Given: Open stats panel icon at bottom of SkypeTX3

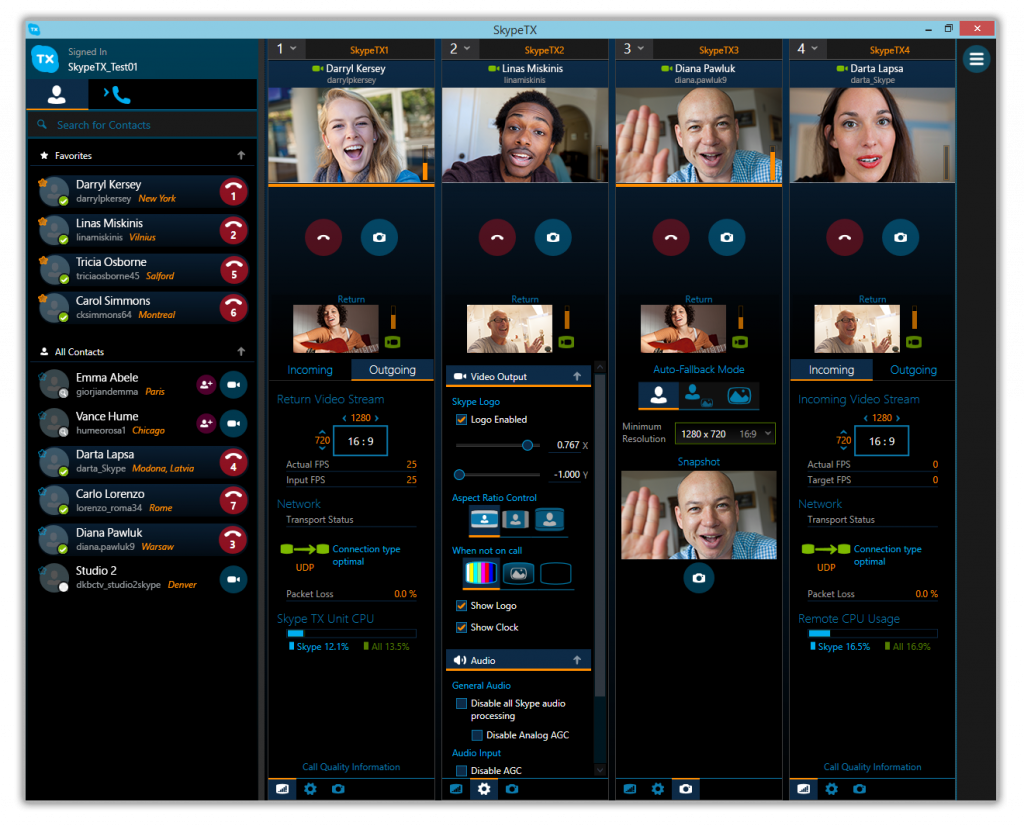Looking at the screenshot, I should (x=630, y=789).
